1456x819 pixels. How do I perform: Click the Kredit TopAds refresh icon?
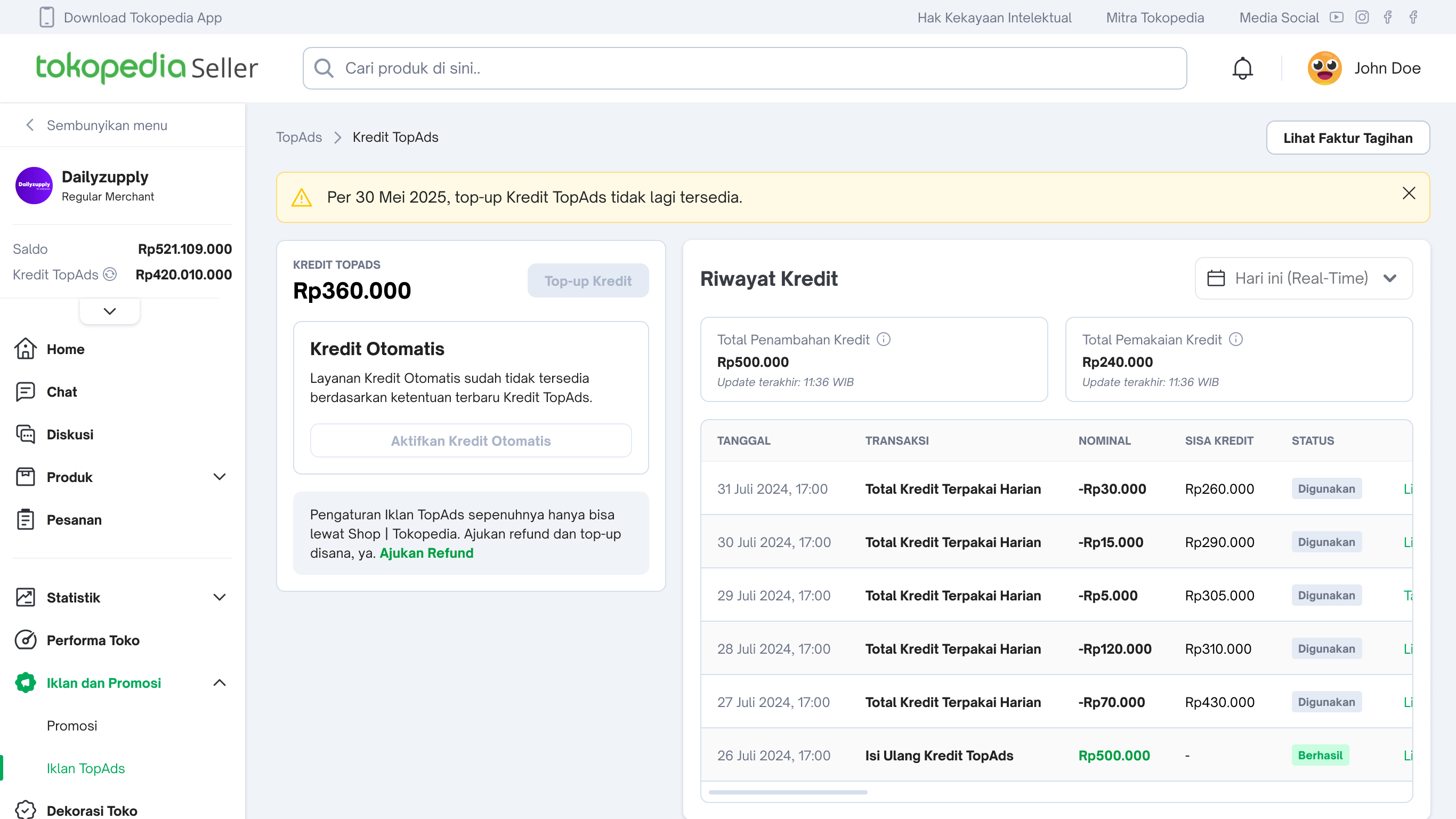point(110,274)
